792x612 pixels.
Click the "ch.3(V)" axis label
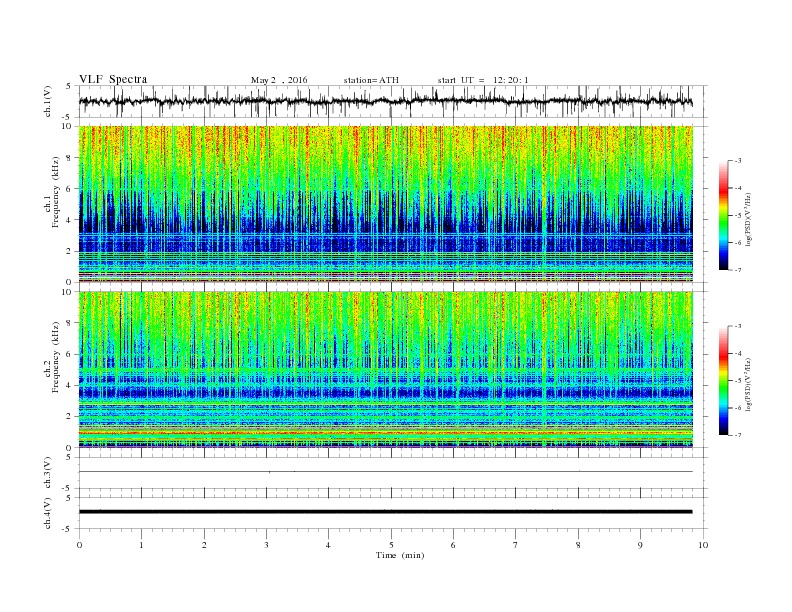(x=48, y=473)
